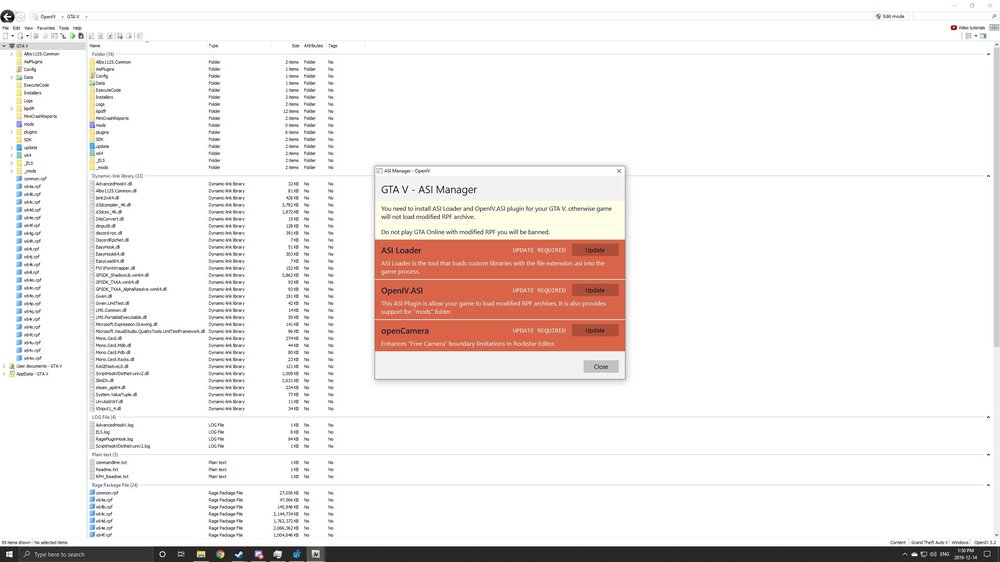This screenshot has height=562, width=1000.
Task: Expand User documents - GTA V node
Action: point(4,366)
